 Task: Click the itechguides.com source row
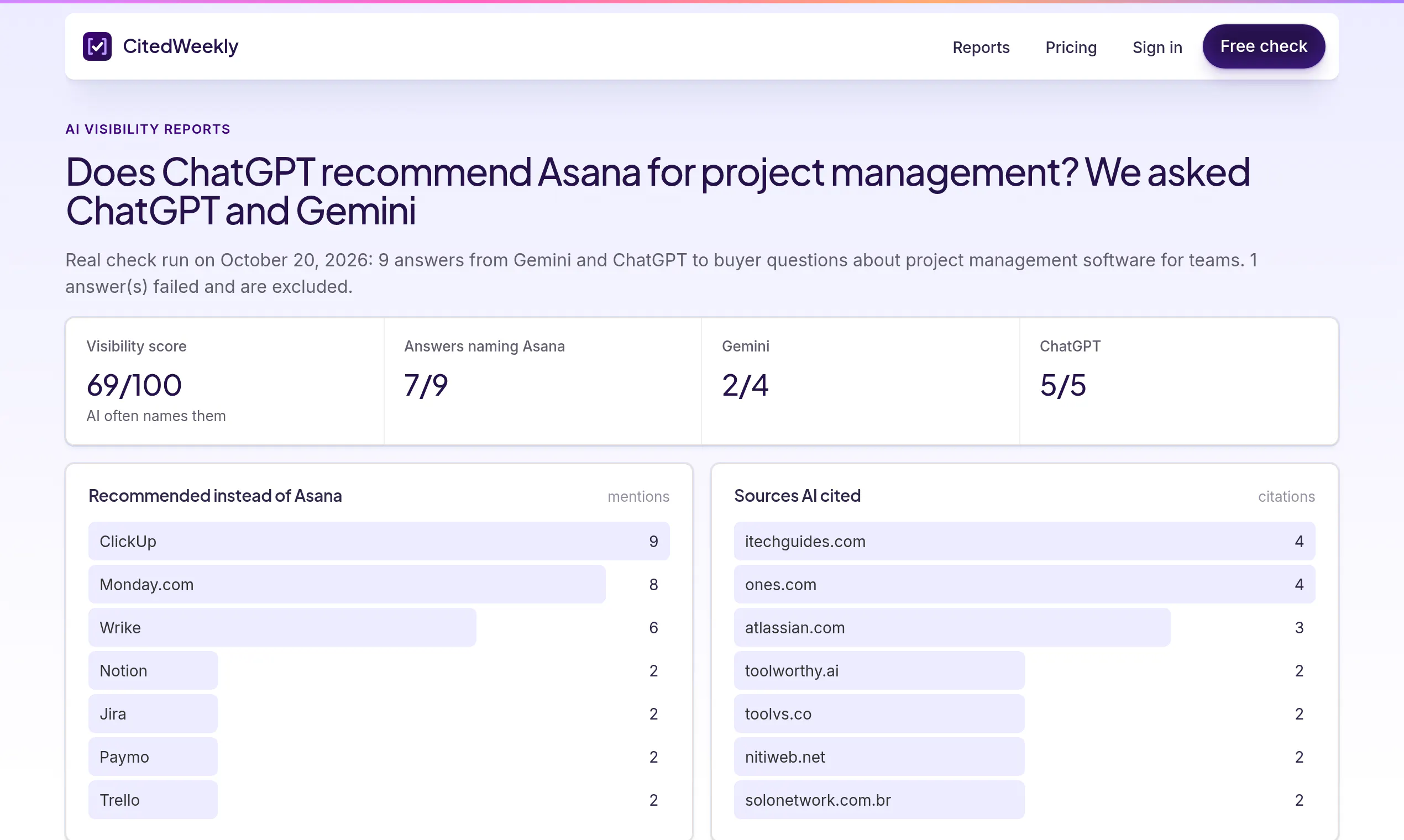(x=1024, y=541)
